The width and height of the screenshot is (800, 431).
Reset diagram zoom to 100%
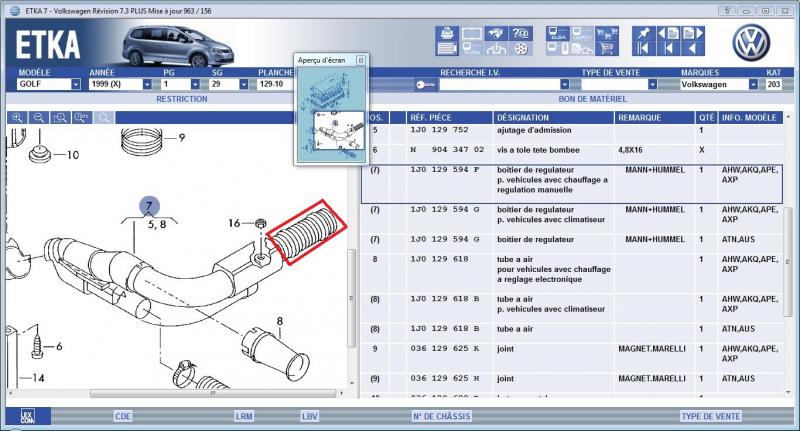pos(82,118)
